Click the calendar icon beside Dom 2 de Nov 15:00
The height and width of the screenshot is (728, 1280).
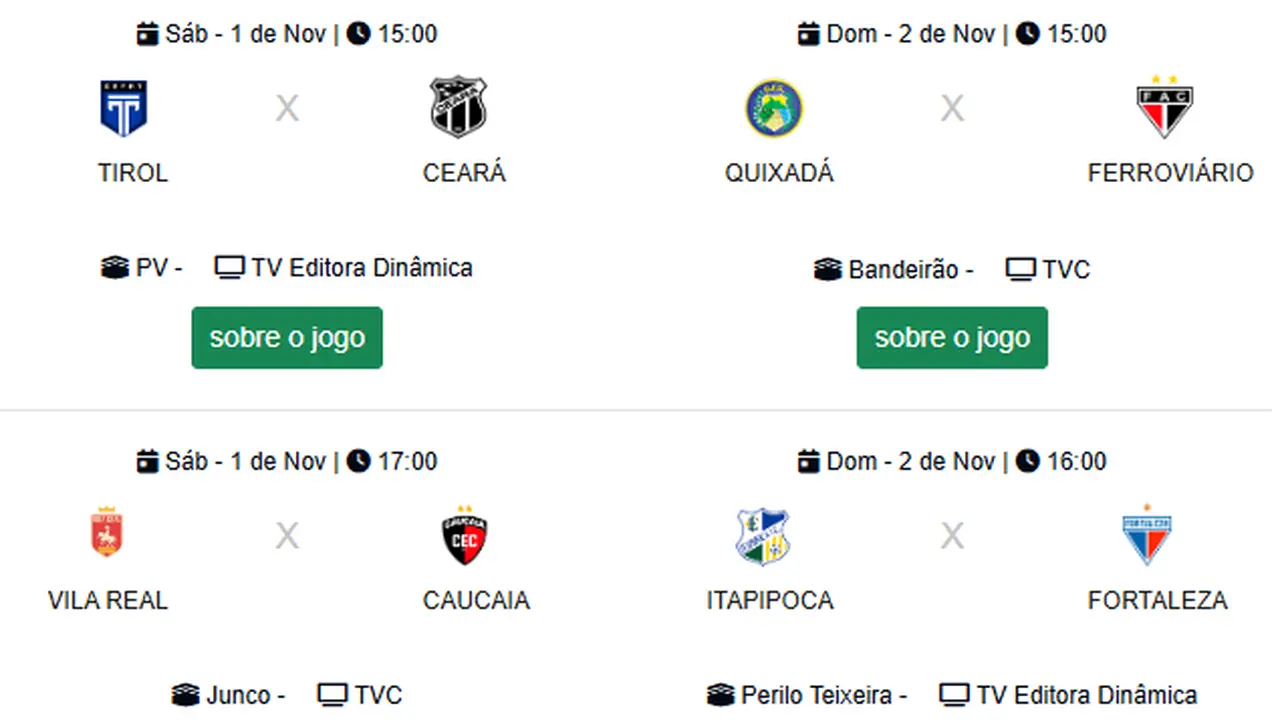(x=808, y=34)
